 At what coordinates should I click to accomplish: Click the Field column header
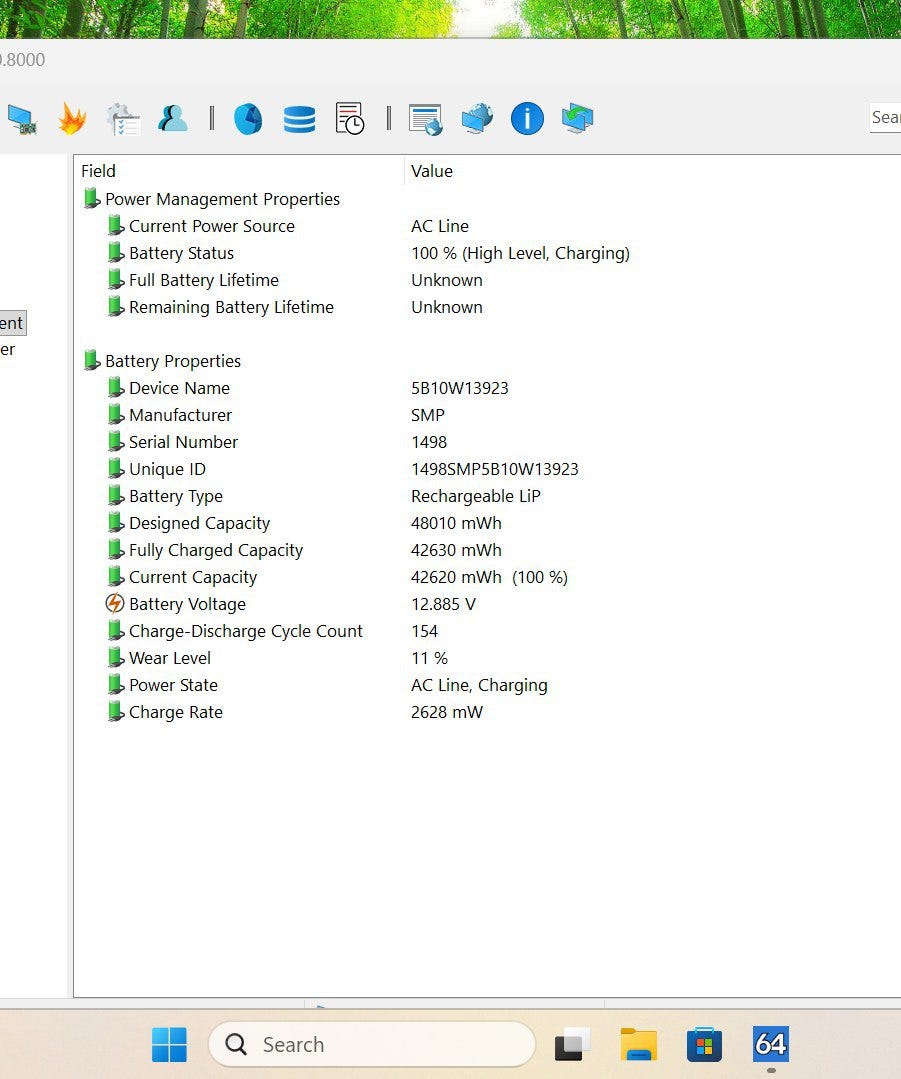click(98, 171)
